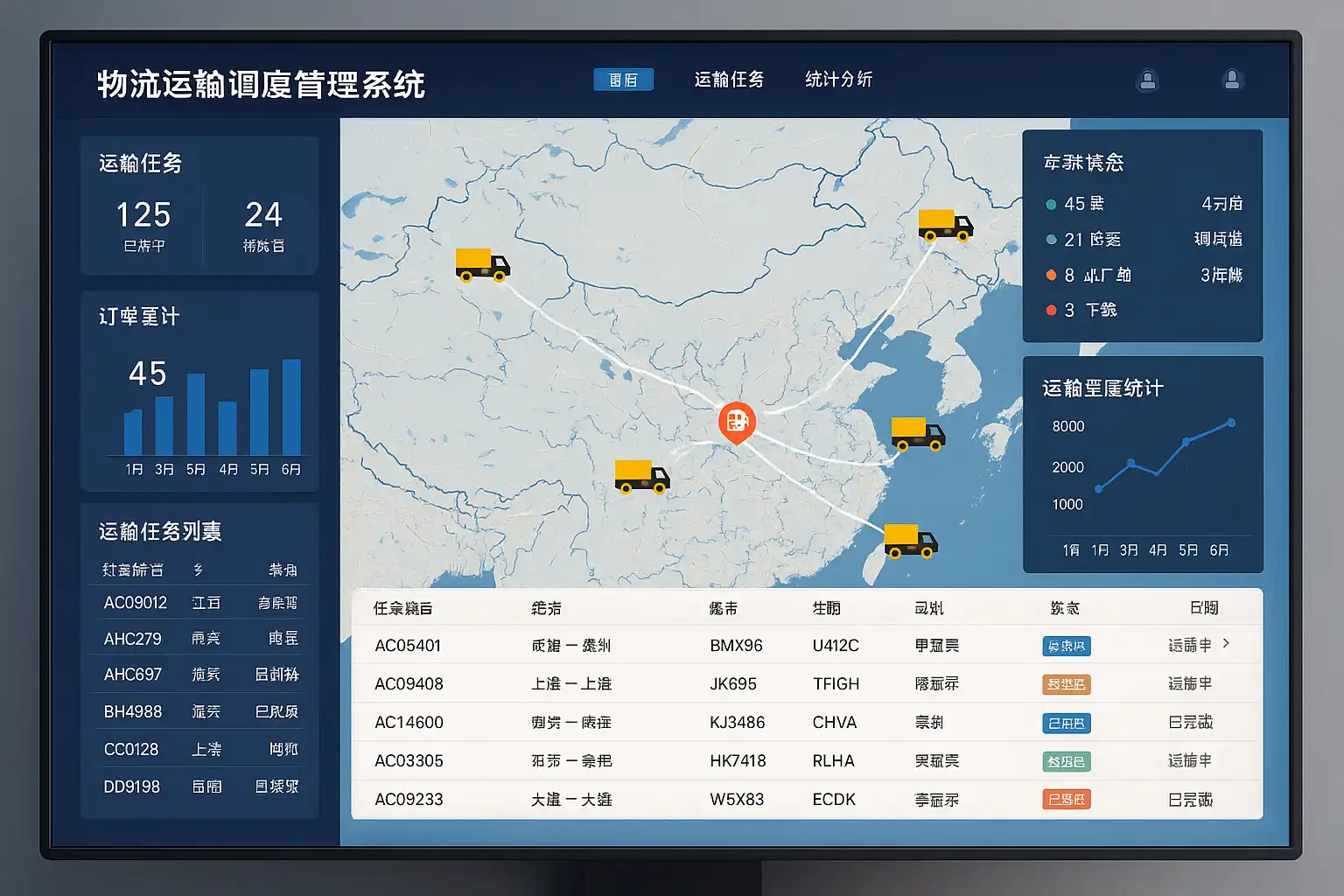Toggle the green status legend item showing 45

click(1051, 205)
